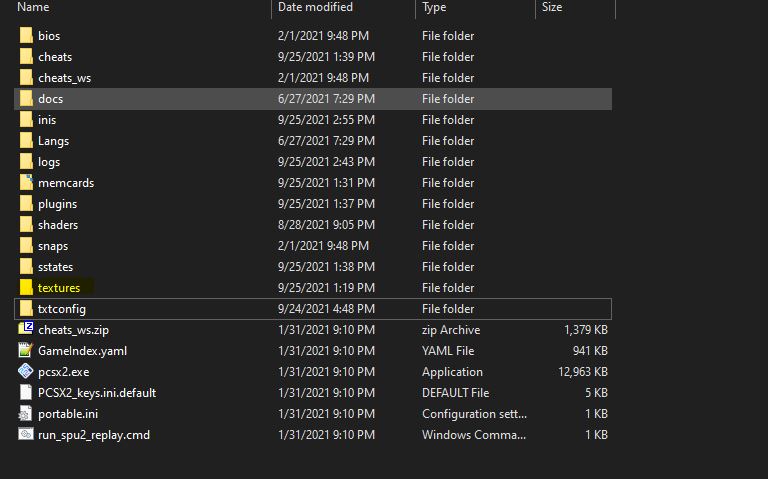Select the bios folder name
The image size is (768, 479).
tap(49, 36)
